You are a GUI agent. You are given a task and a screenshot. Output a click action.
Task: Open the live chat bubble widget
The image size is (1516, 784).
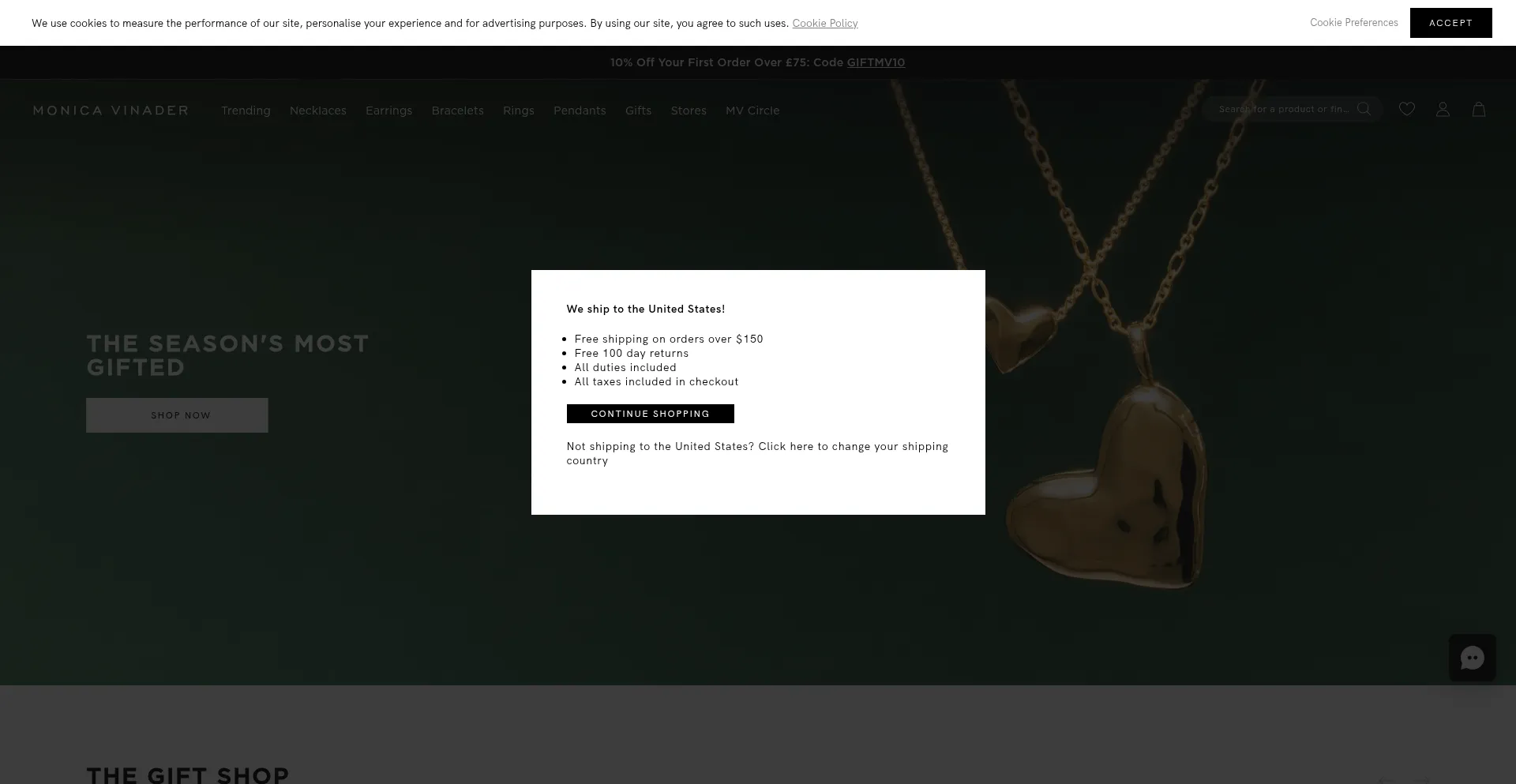(x=1472, y=658)
